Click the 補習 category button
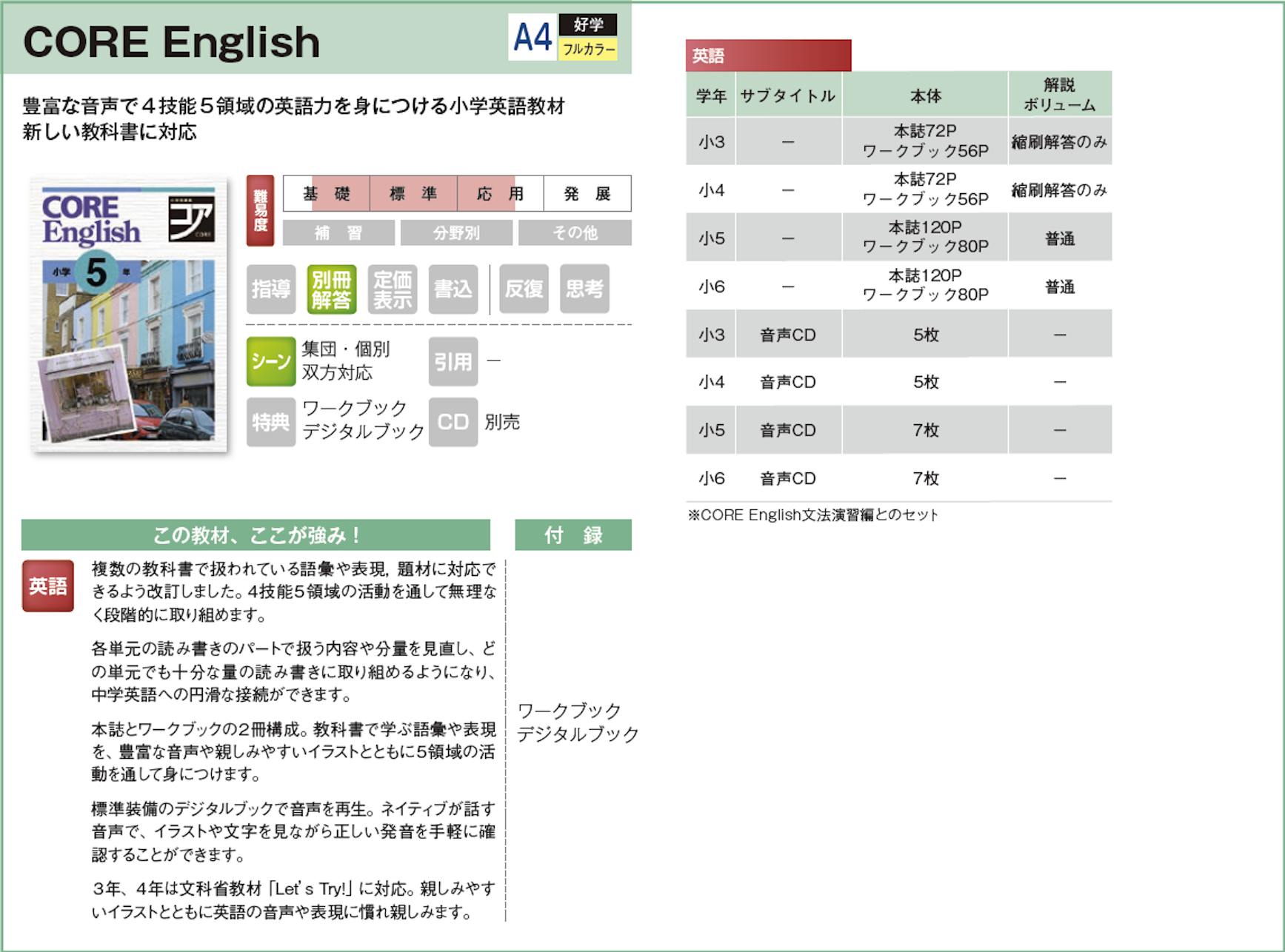 tap(338, 233)
